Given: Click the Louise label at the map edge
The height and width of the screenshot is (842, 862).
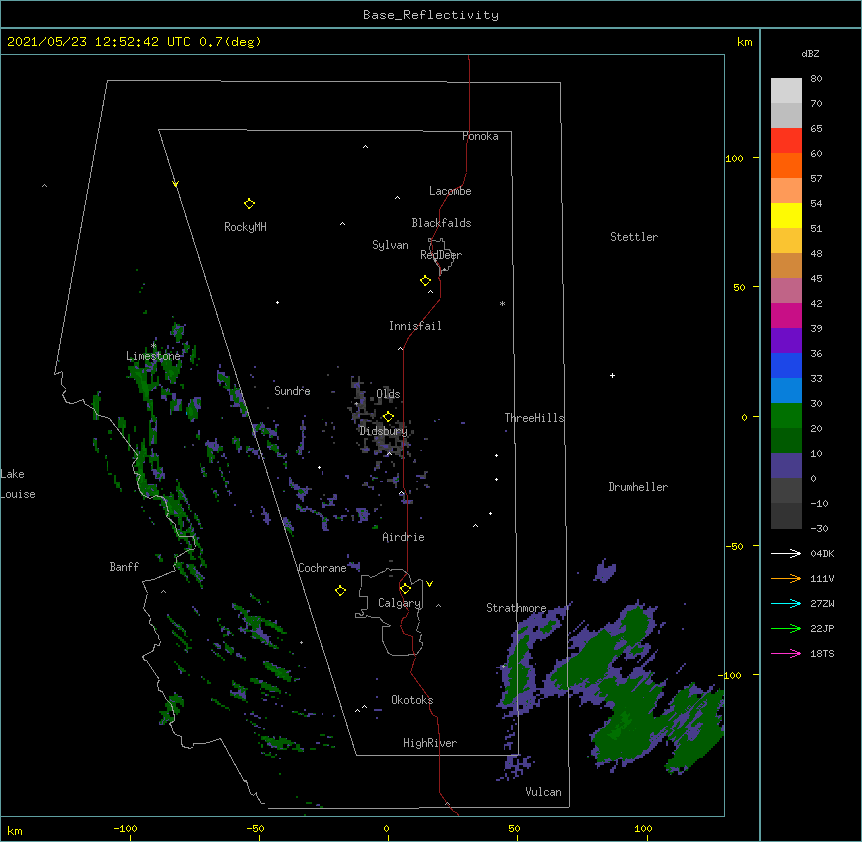Looking at the screenshot, I should click(18, 494).
